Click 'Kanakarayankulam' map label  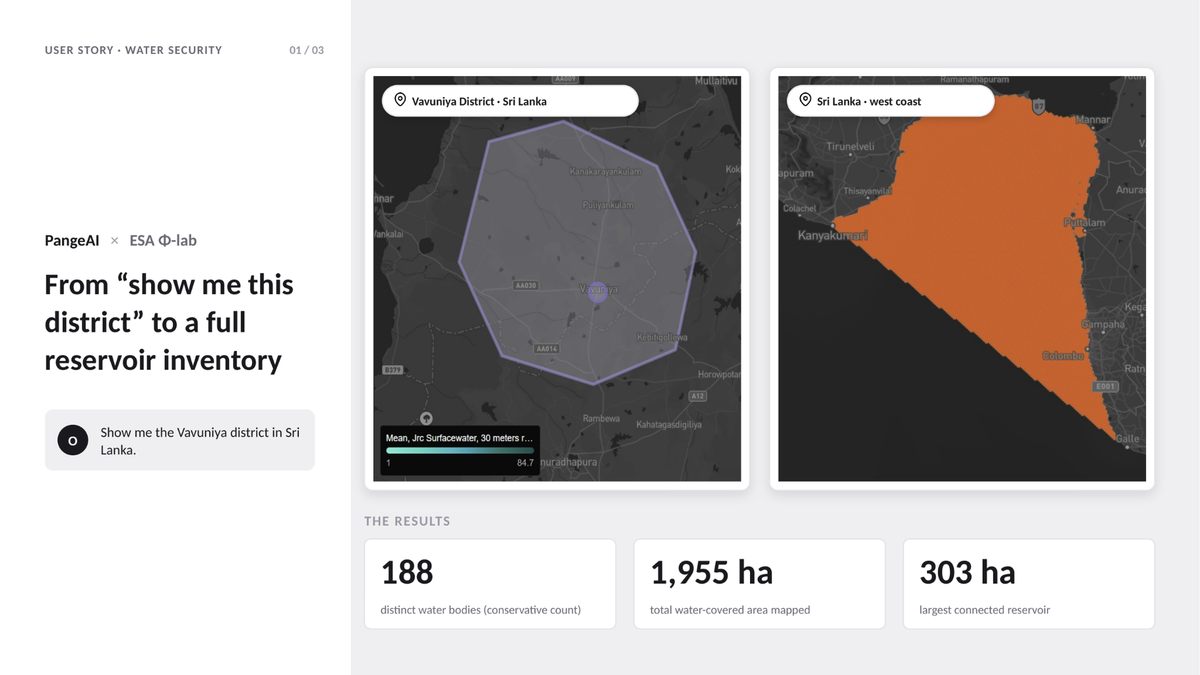pos(605,172)
